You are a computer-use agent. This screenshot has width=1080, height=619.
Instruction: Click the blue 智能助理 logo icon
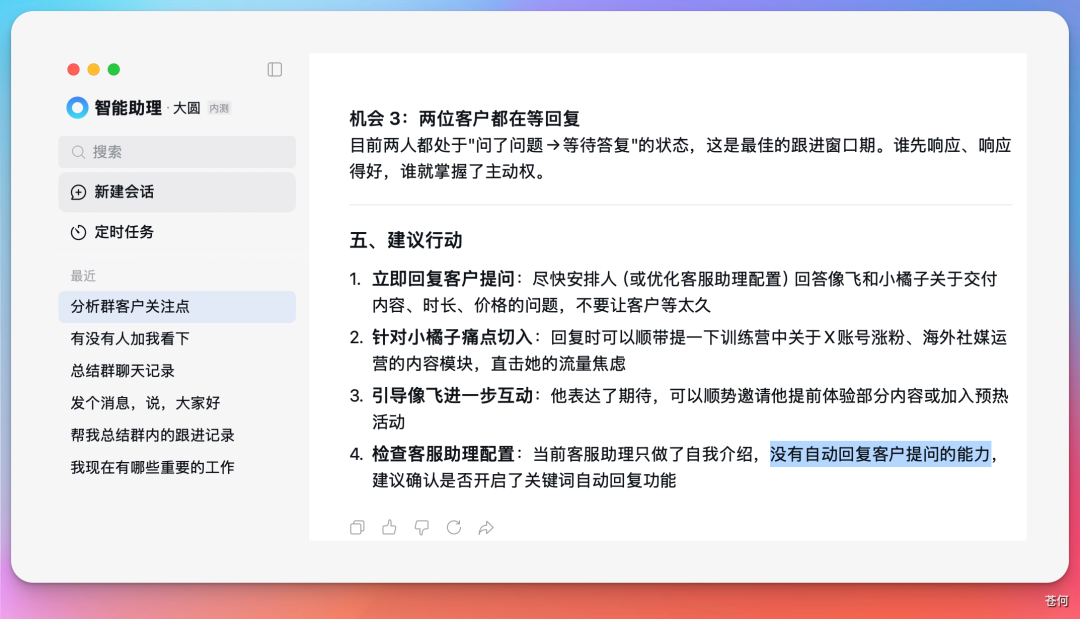click(x=77, y=107)
